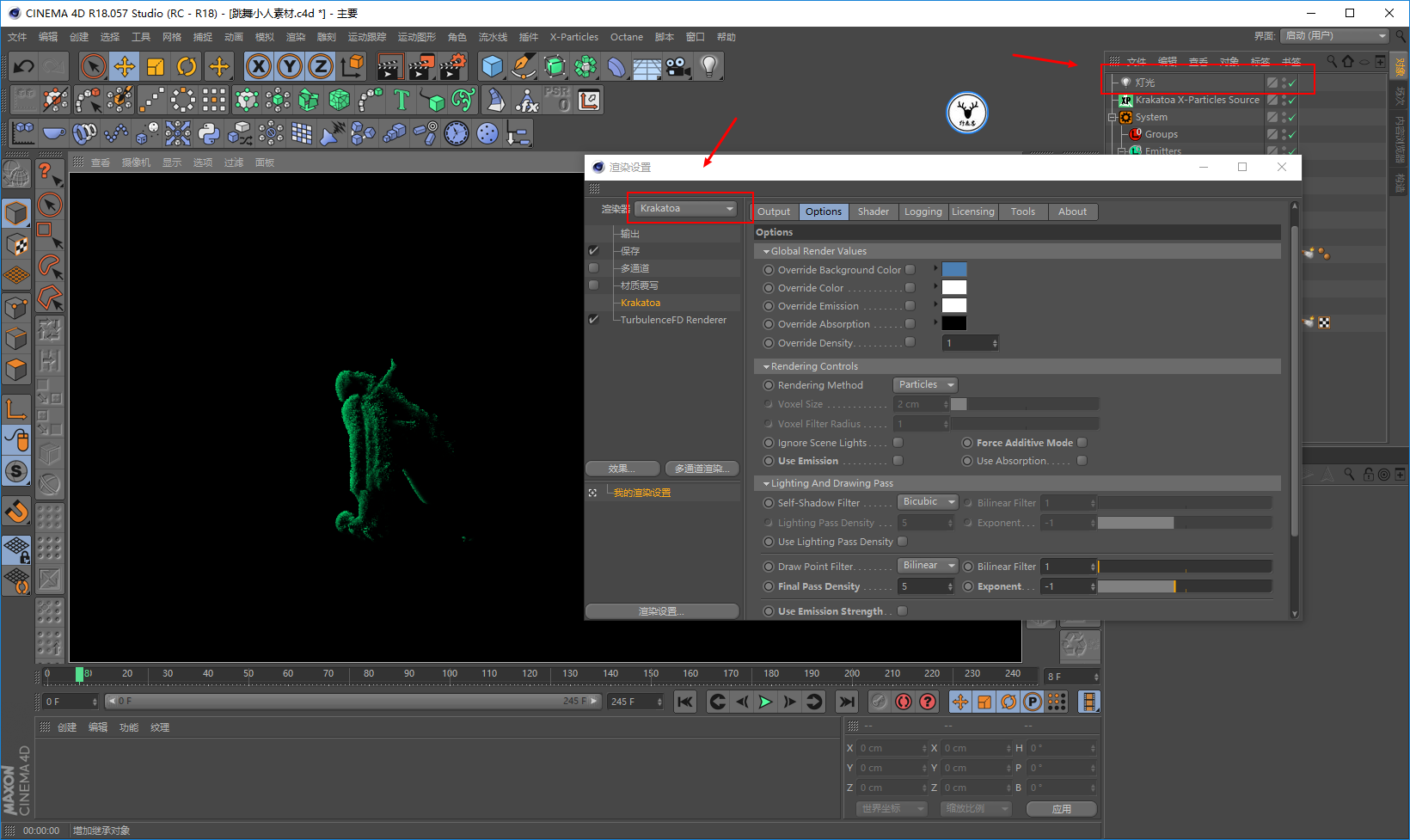Select the Move tool icon

(125, 66)
